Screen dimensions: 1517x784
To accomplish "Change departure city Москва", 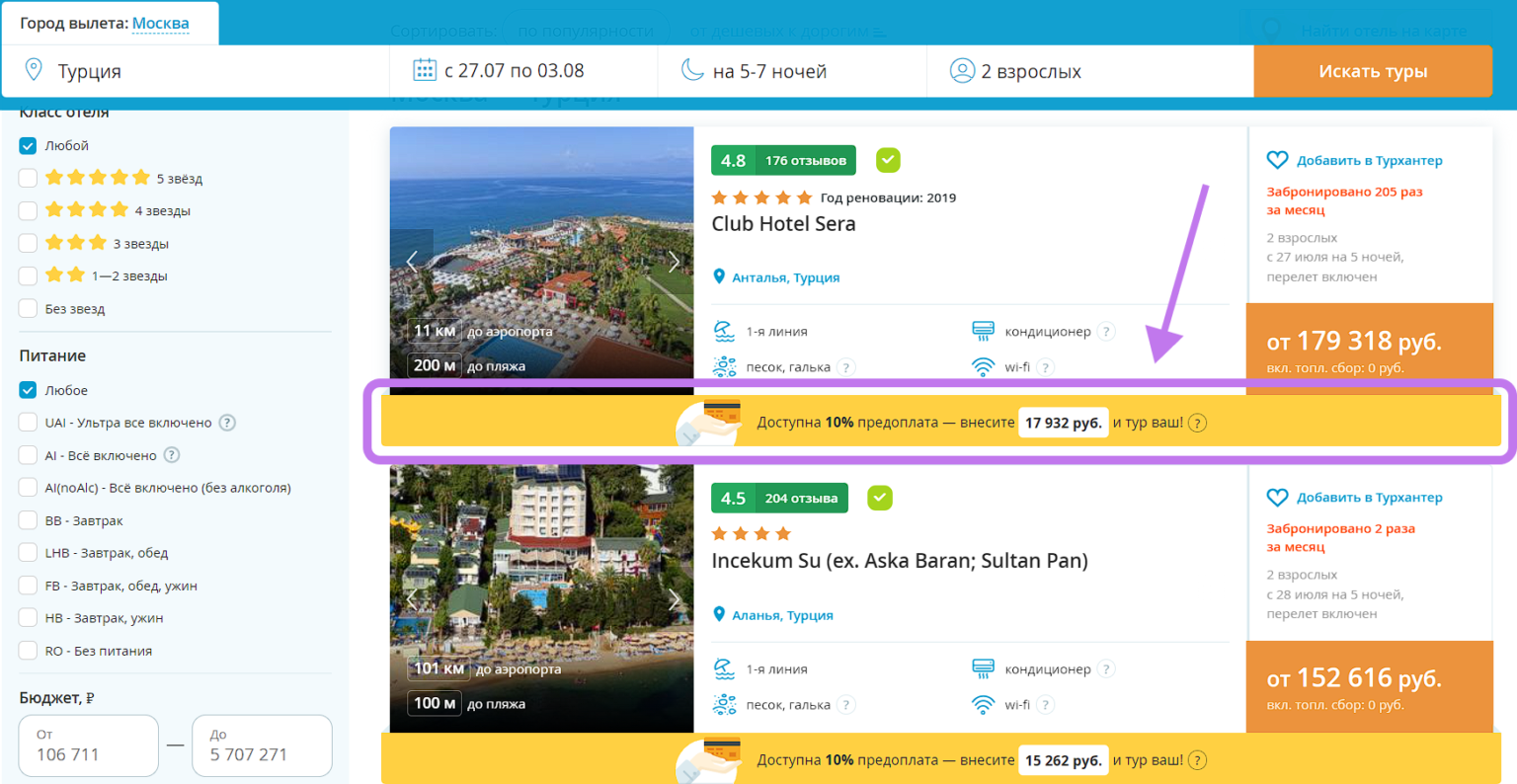I will pyautogui.click(x=160, y=23).
